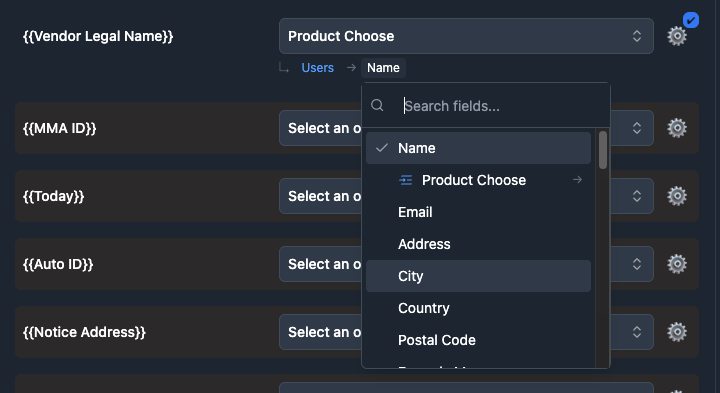The image size is (720, 393).
Task: Open the Today select dropdown
Action: point(320,196)
